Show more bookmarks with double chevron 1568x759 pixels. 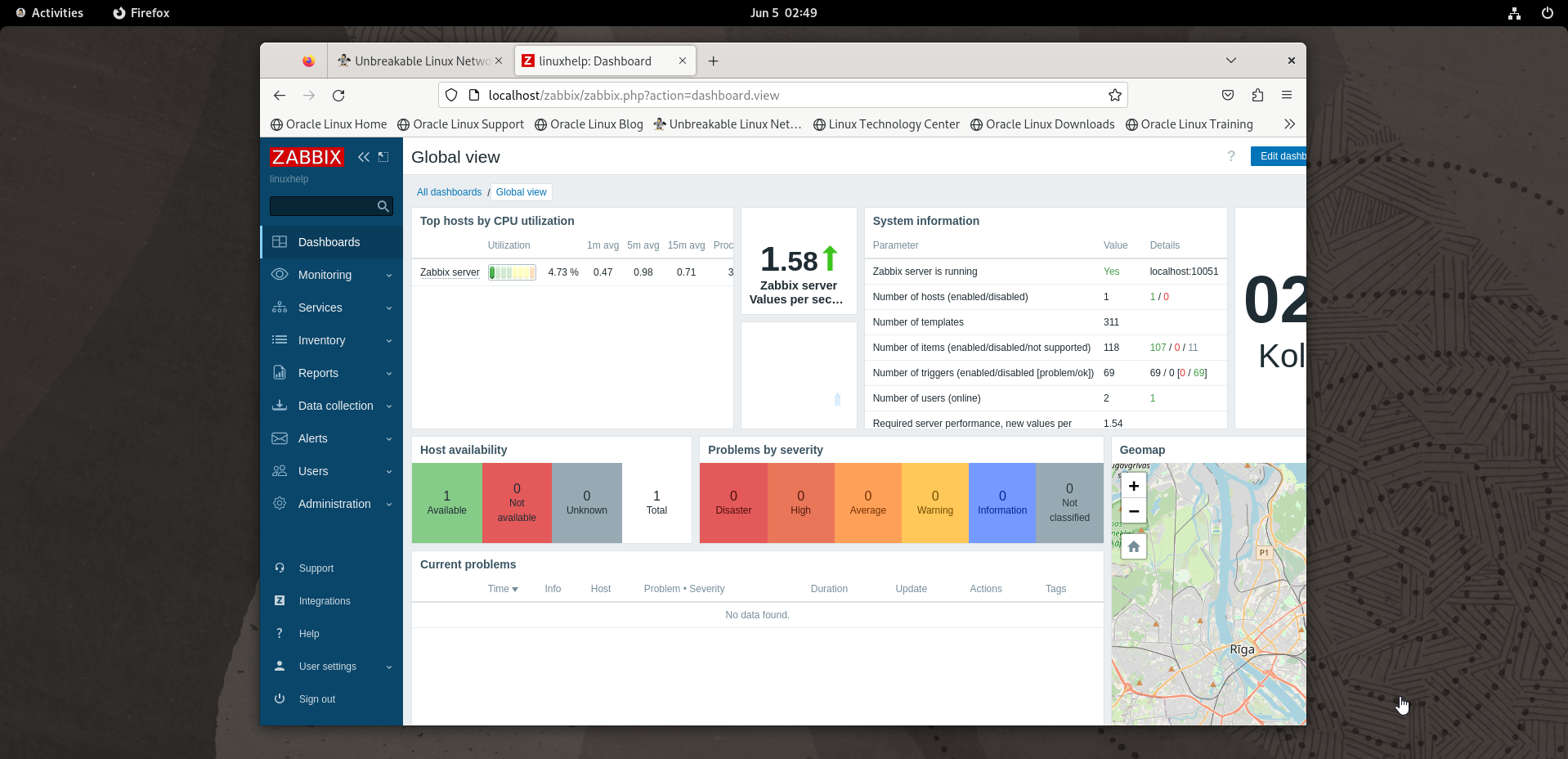[x=1289, y=124]
